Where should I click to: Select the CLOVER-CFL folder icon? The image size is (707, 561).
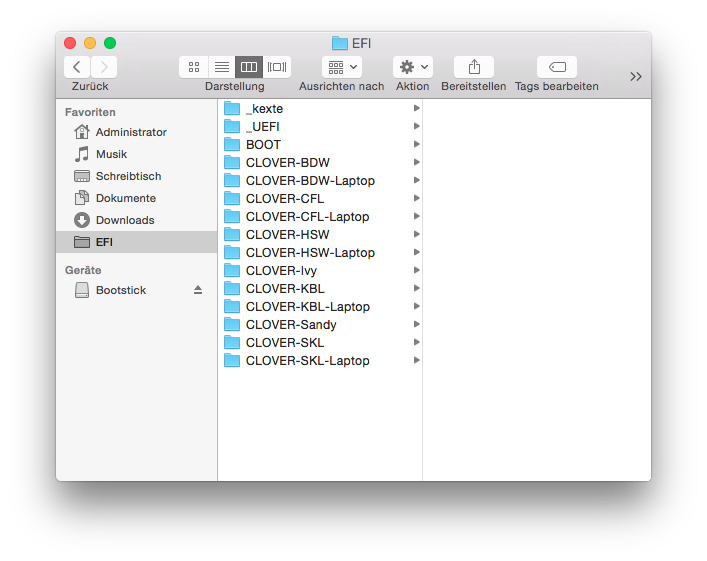[x=232, y=199]
